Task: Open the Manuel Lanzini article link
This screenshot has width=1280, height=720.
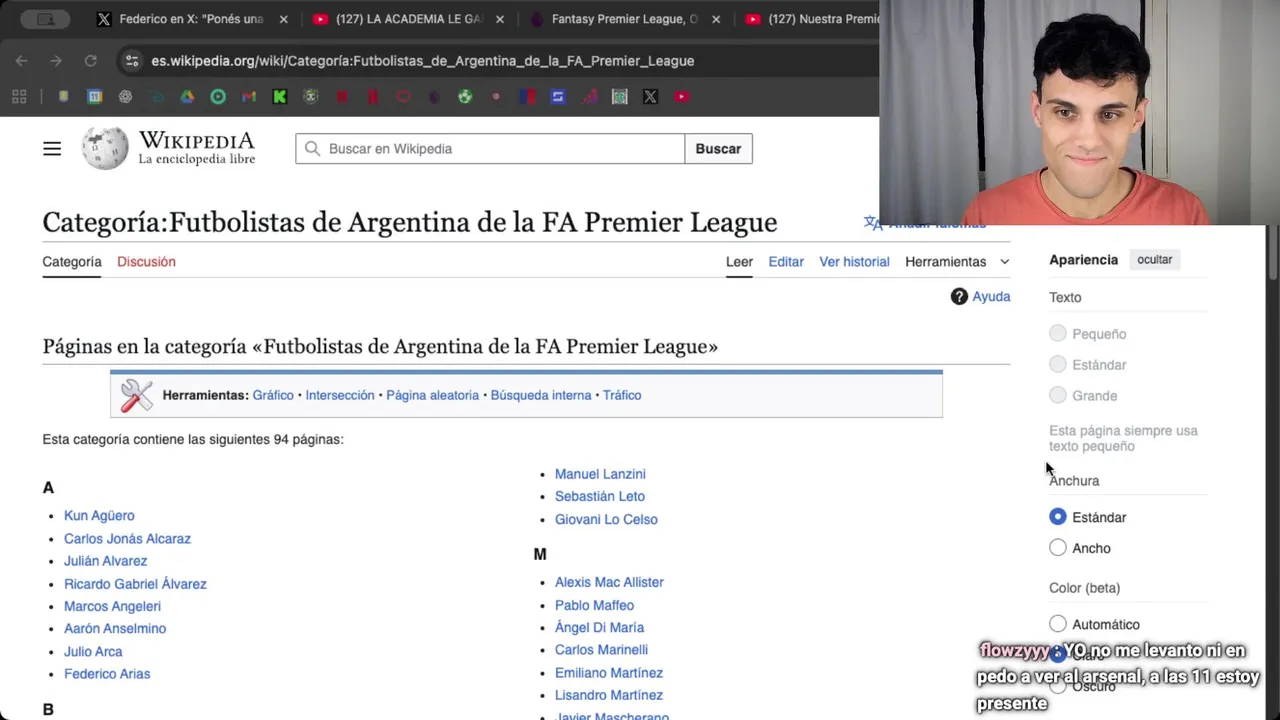Action: (600, 474)
